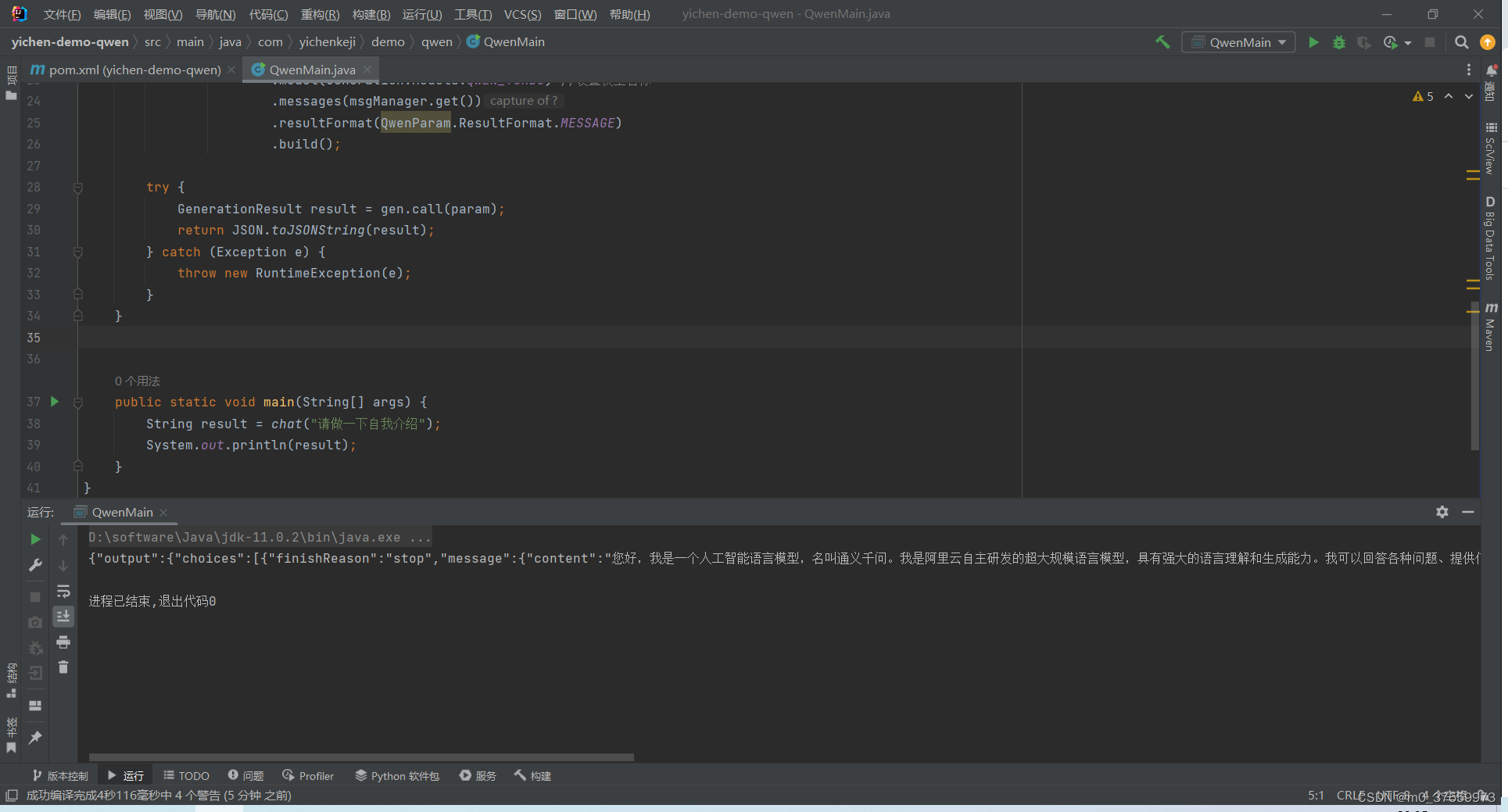The width and height of the screenshot is (1508, 812).
Task: Click the wrench settings icon in Run panel
Action: 35,565
